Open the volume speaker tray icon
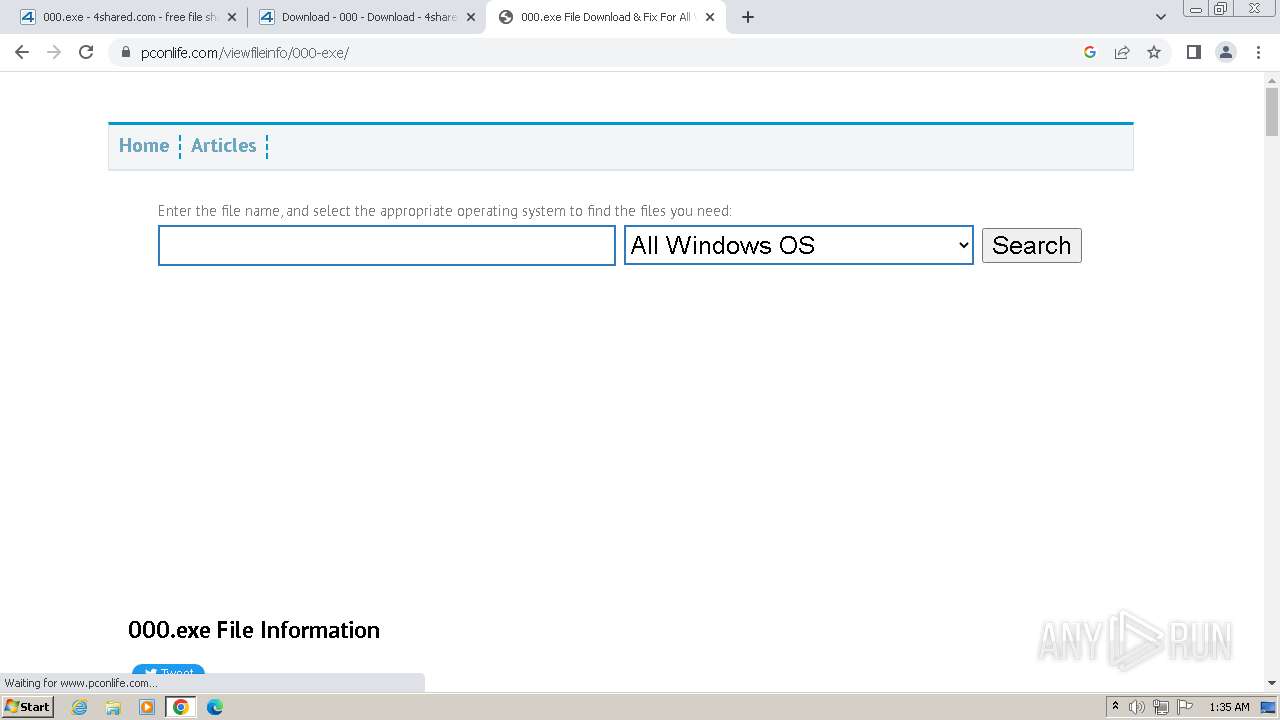1280x720 pixels. (x=1137, y=707)
